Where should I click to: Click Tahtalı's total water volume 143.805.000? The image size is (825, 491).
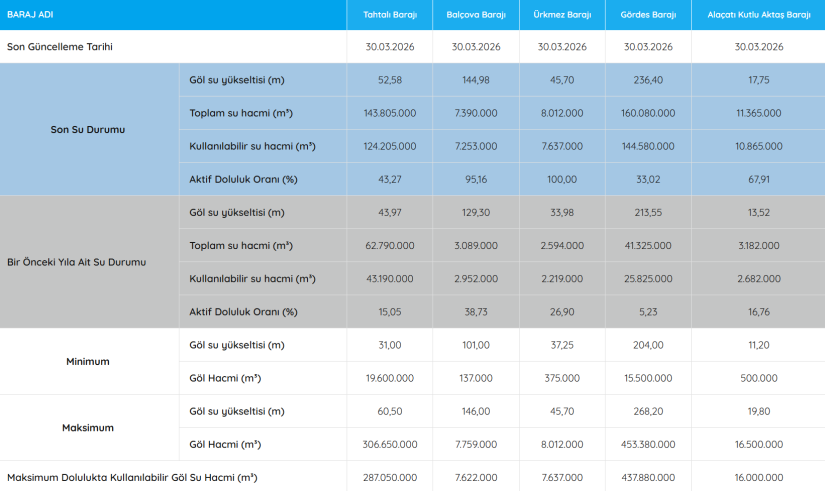(x=389, y=113)
